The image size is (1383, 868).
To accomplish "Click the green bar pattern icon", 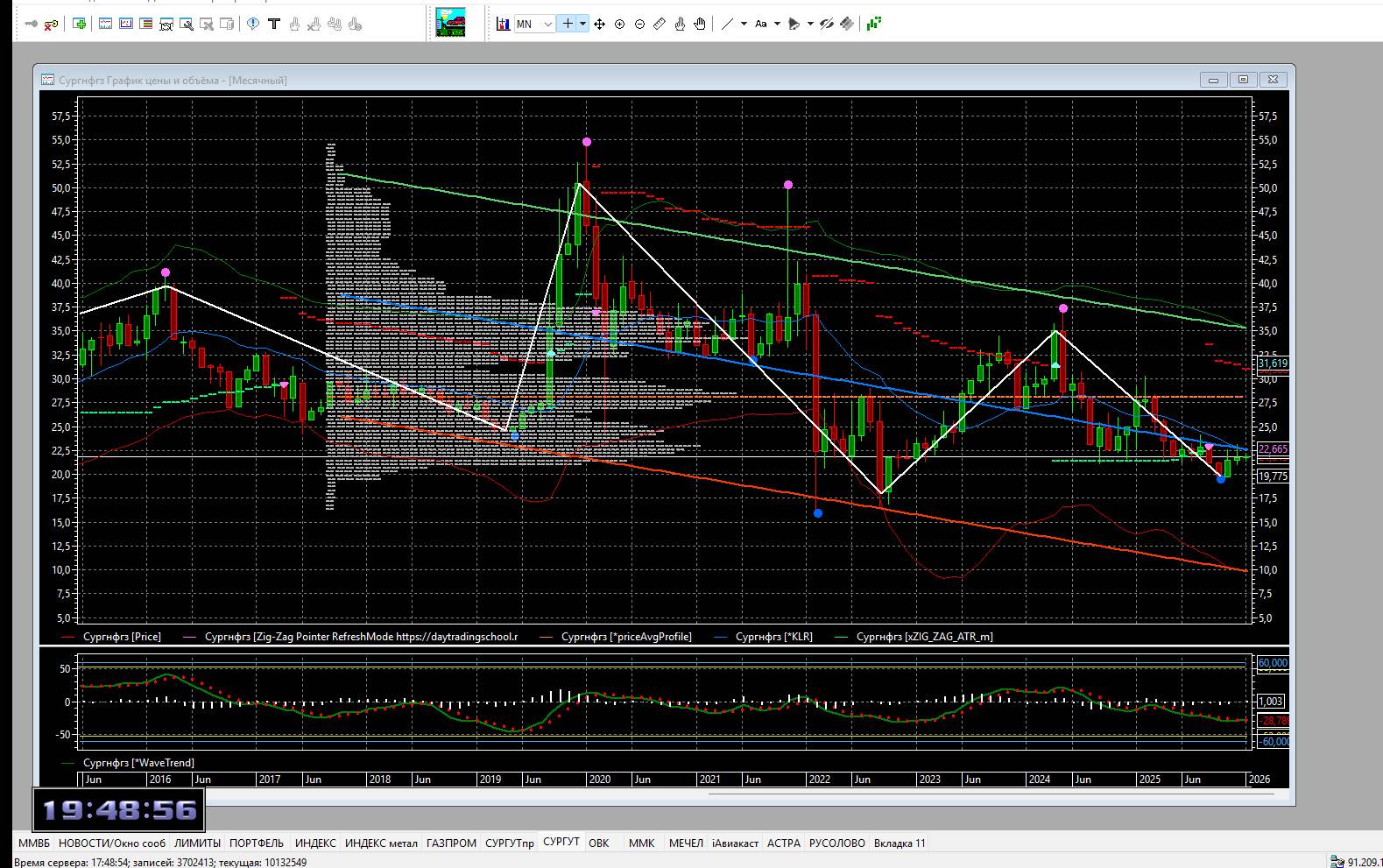I will (x=873, y=24).
